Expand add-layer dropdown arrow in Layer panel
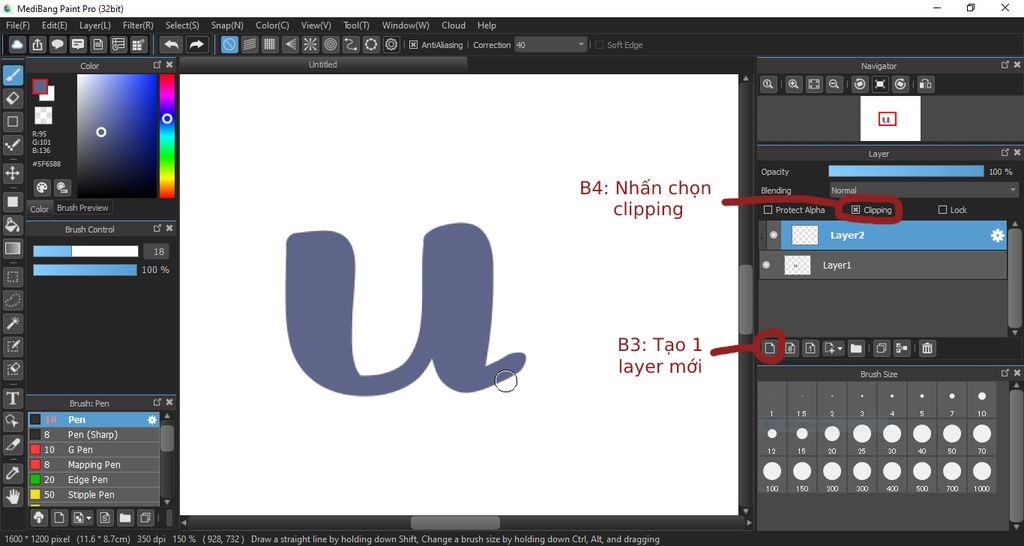Screen dimensions: 1024x546 [x=840, y=349]
